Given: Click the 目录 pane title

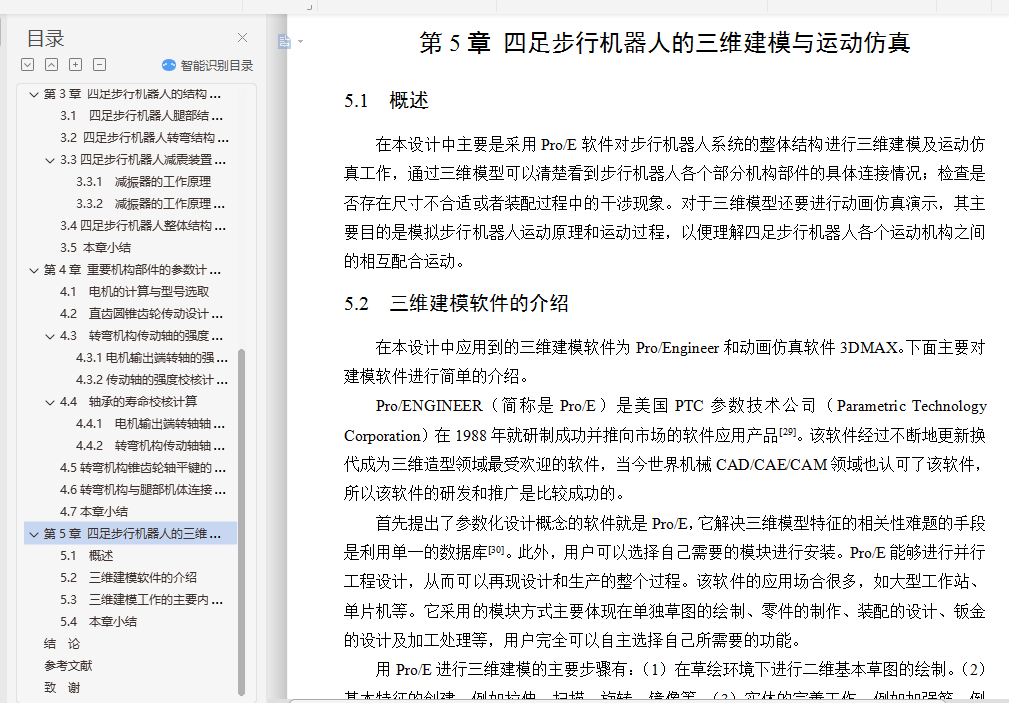Looking at the screenshot, I should point(45,38).
